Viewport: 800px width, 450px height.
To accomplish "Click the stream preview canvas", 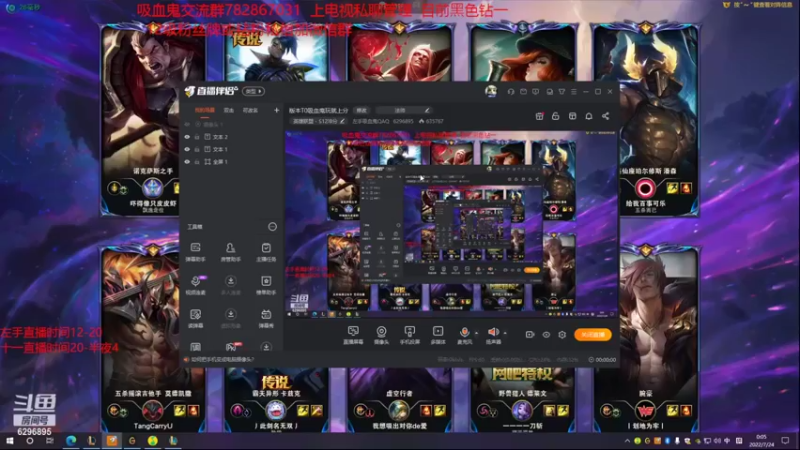I will pos(451,224).
